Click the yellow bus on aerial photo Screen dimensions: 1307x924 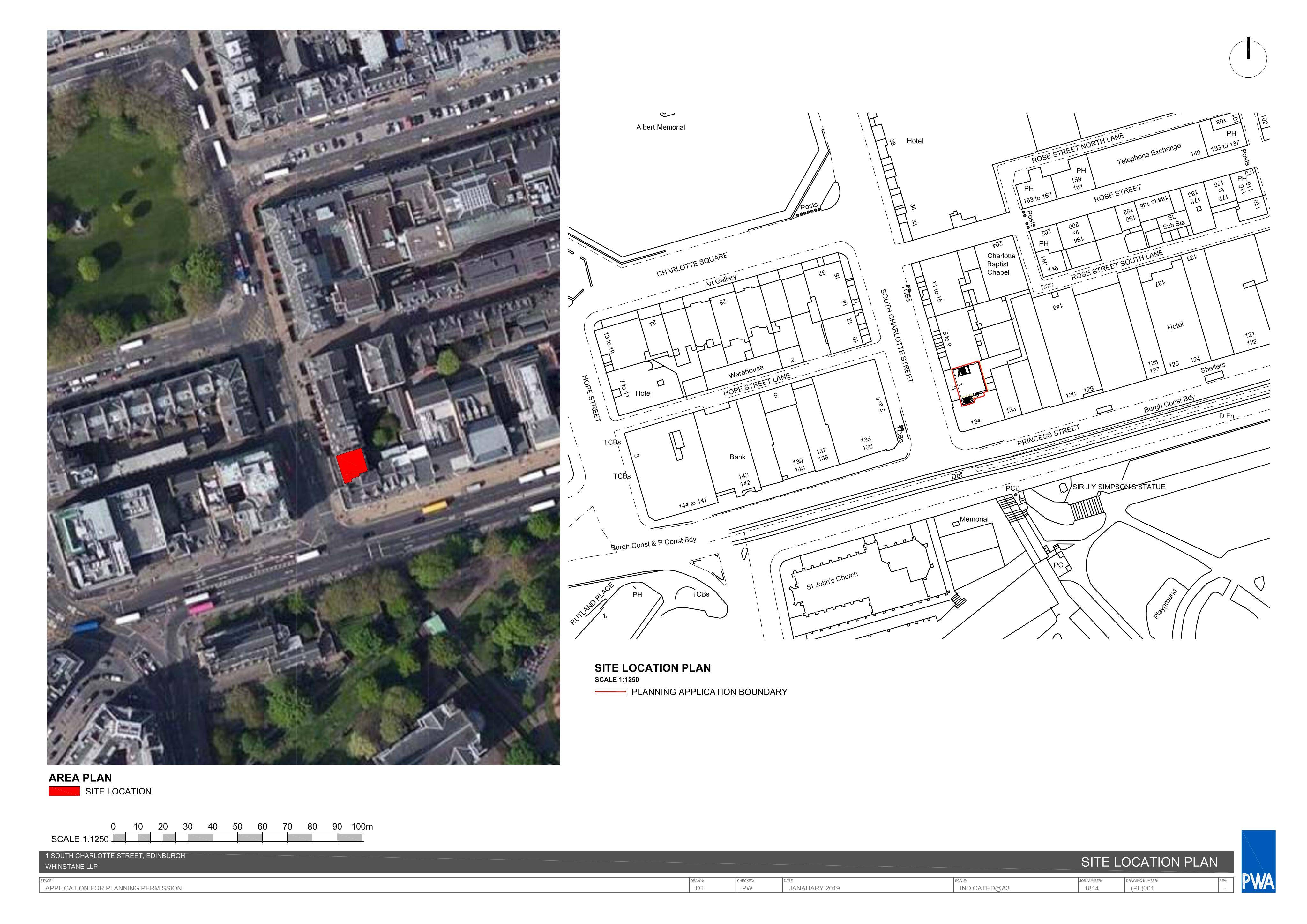(x=434, y=507)
